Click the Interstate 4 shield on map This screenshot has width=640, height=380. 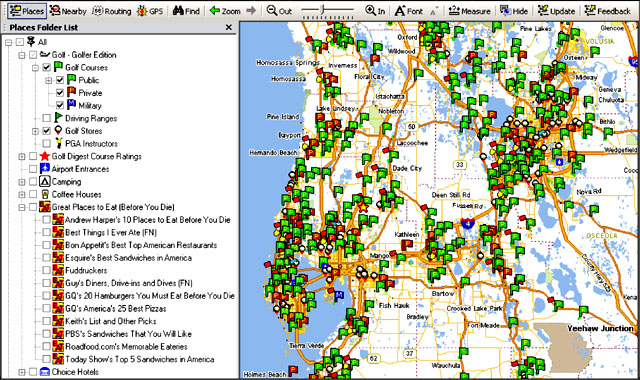pyautogui.click(x=467, y=224)
